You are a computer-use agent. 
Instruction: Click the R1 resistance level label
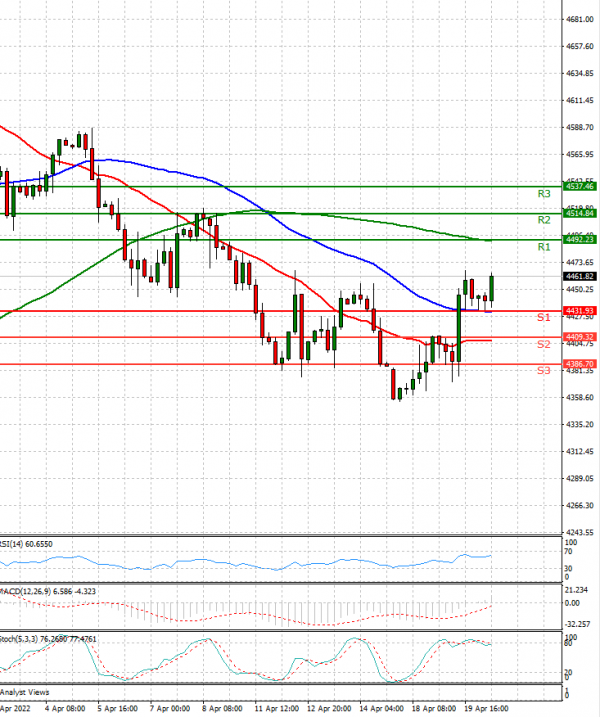click(x=545, y=247)
